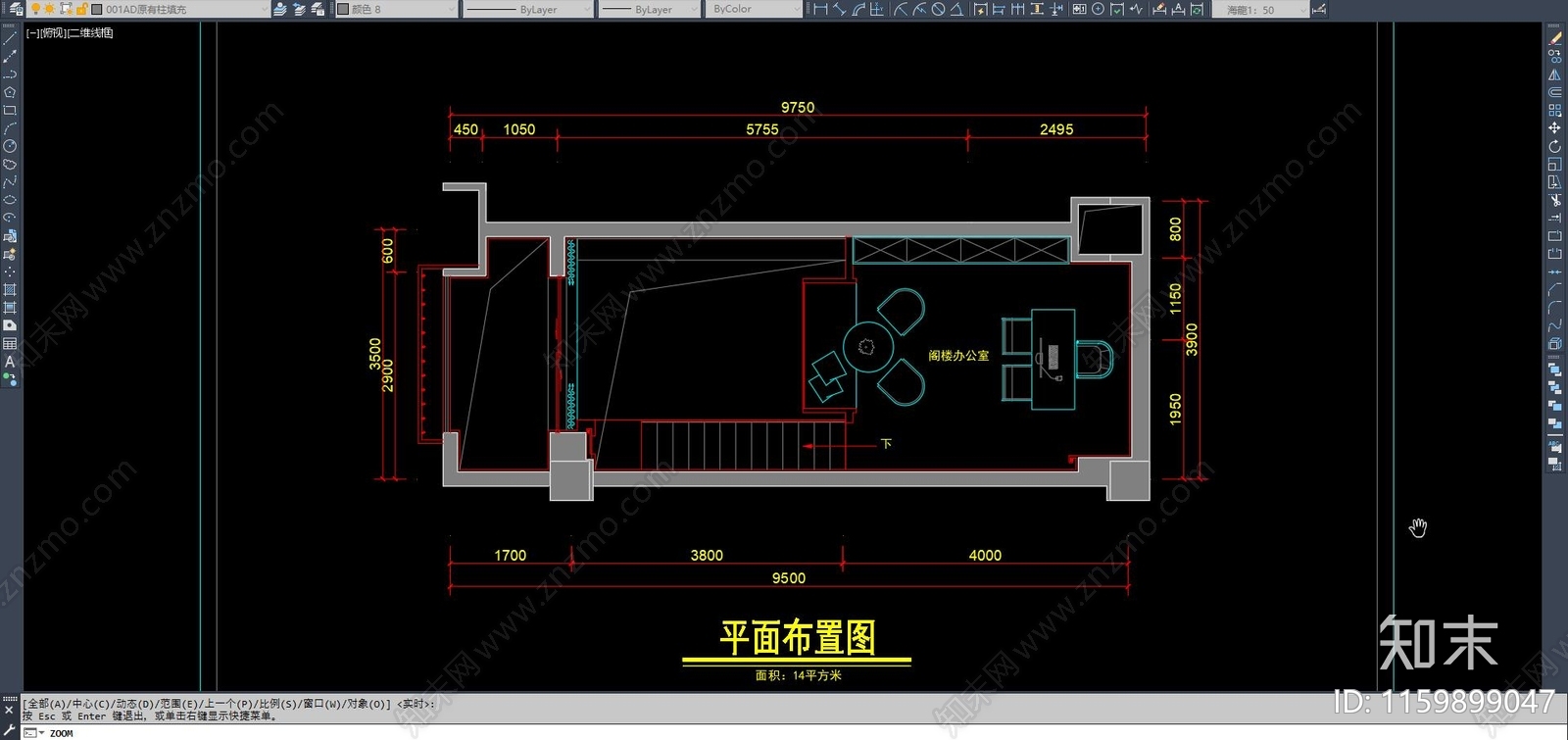The height and width of the screenshot is (740, 1568).
Task: Toggle the layer on/off lightbulb icon
Action: (36, 9)
